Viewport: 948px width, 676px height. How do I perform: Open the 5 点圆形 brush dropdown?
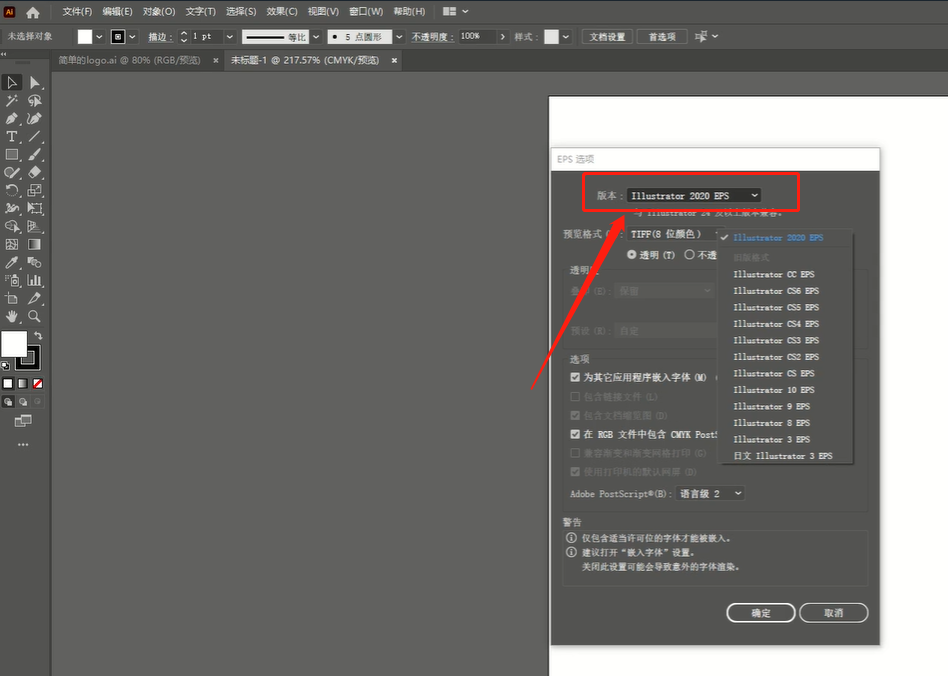coord(399,37)
